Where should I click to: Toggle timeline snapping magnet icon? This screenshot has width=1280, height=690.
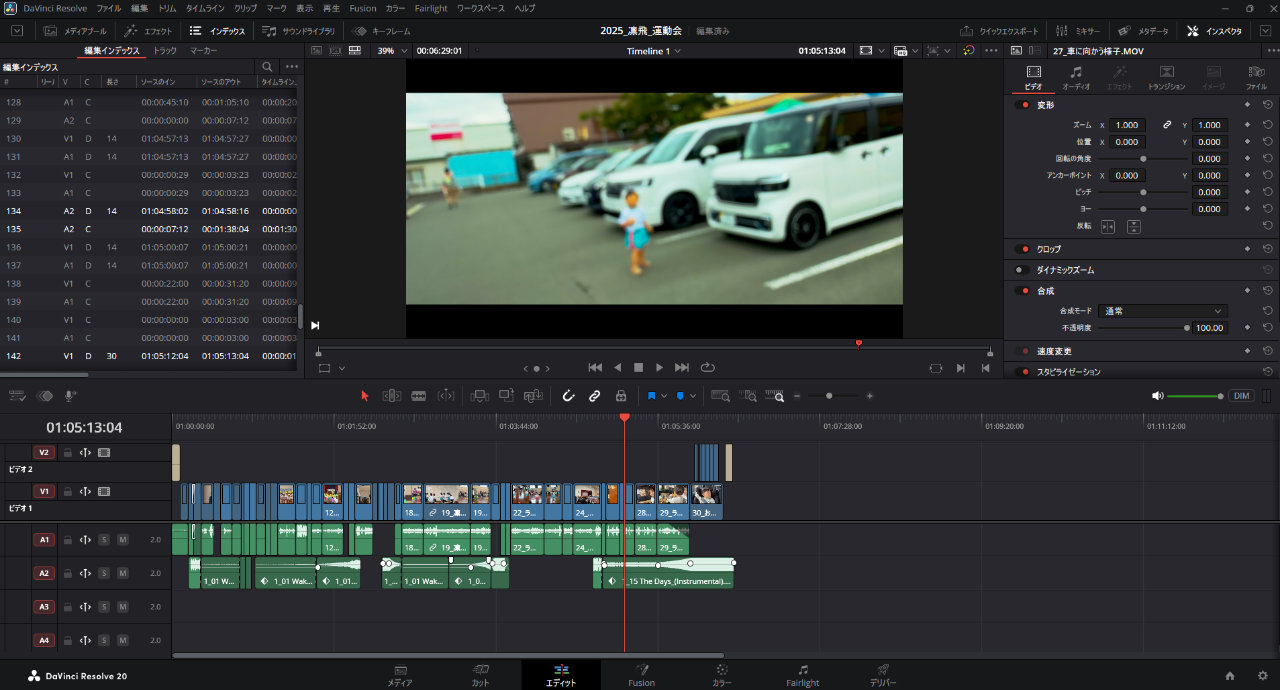[568, 396]
